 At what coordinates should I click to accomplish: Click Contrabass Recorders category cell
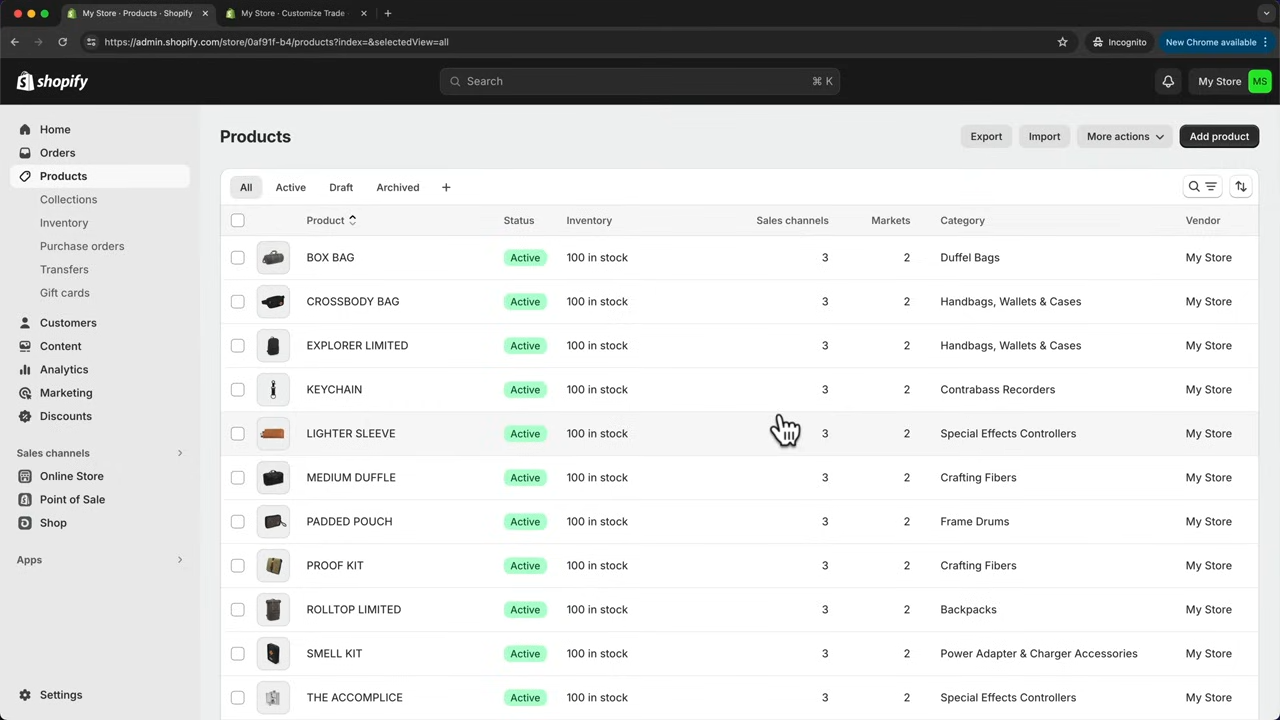point(997,390)
